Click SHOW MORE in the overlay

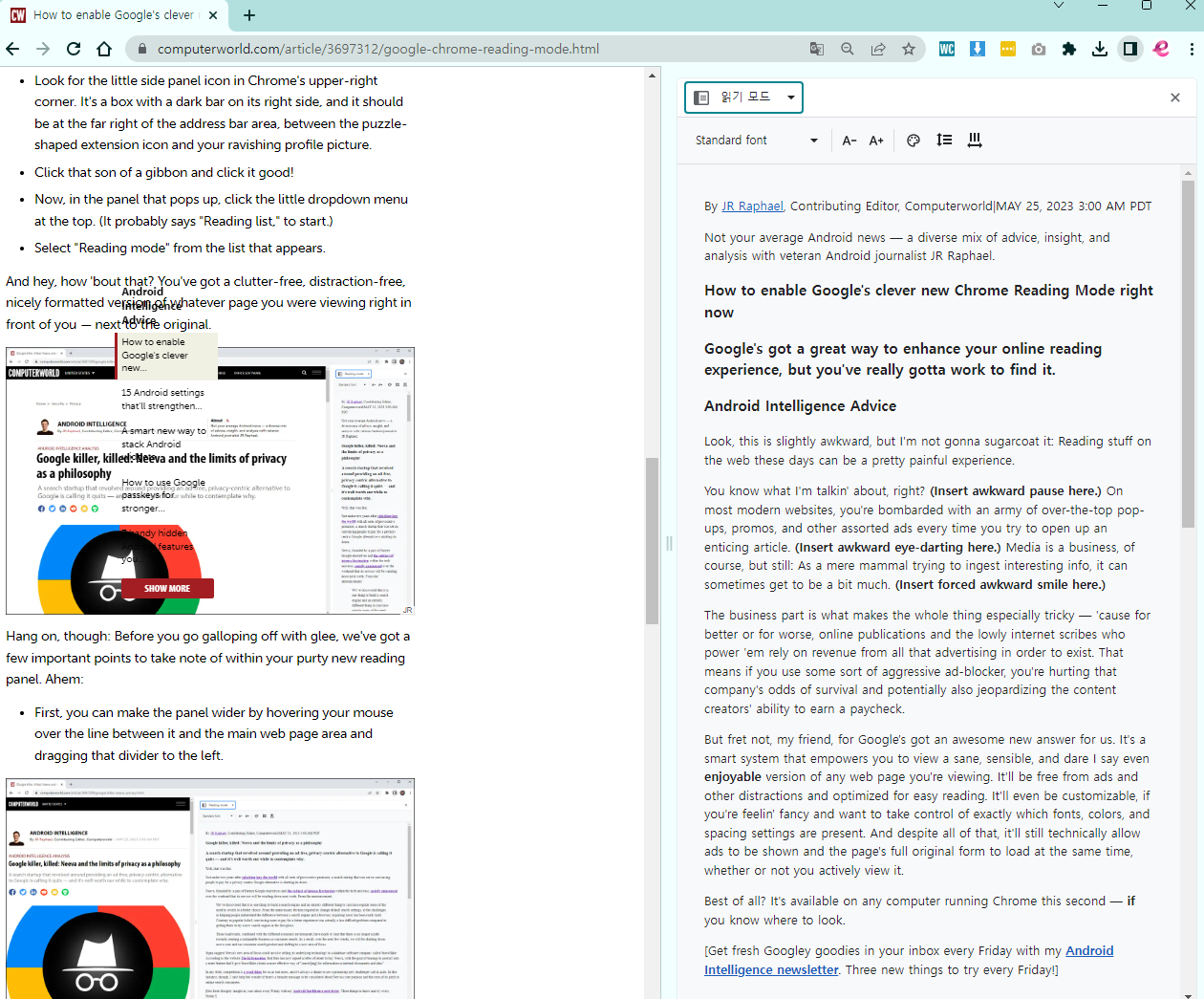pyautogui.click(x=167, y=589)
